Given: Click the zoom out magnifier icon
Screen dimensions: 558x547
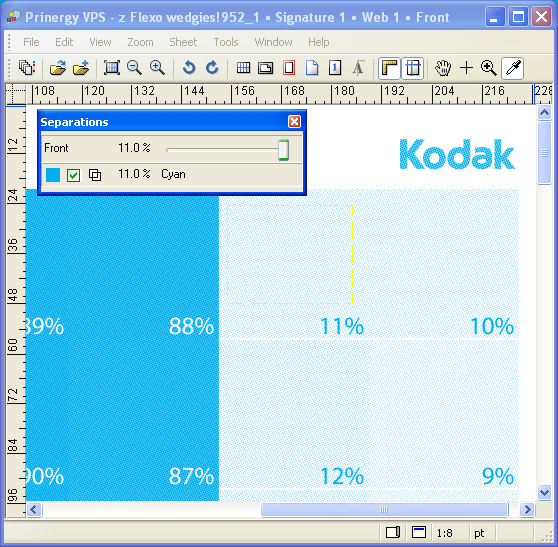Looking at the screenshot, I should (x=135, y=68).
